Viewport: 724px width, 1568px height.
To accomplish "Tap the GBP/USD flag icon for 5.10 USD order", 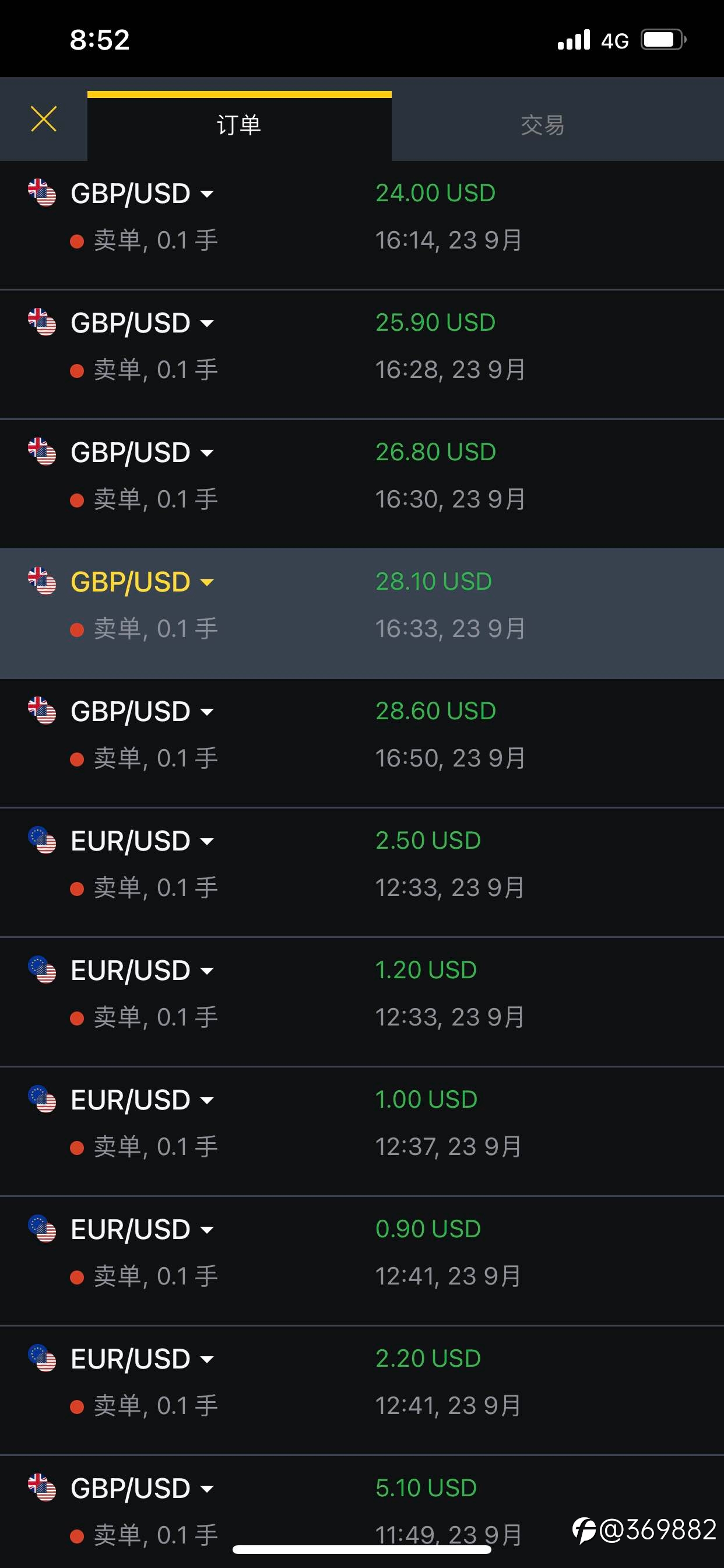I will 42,1488.
